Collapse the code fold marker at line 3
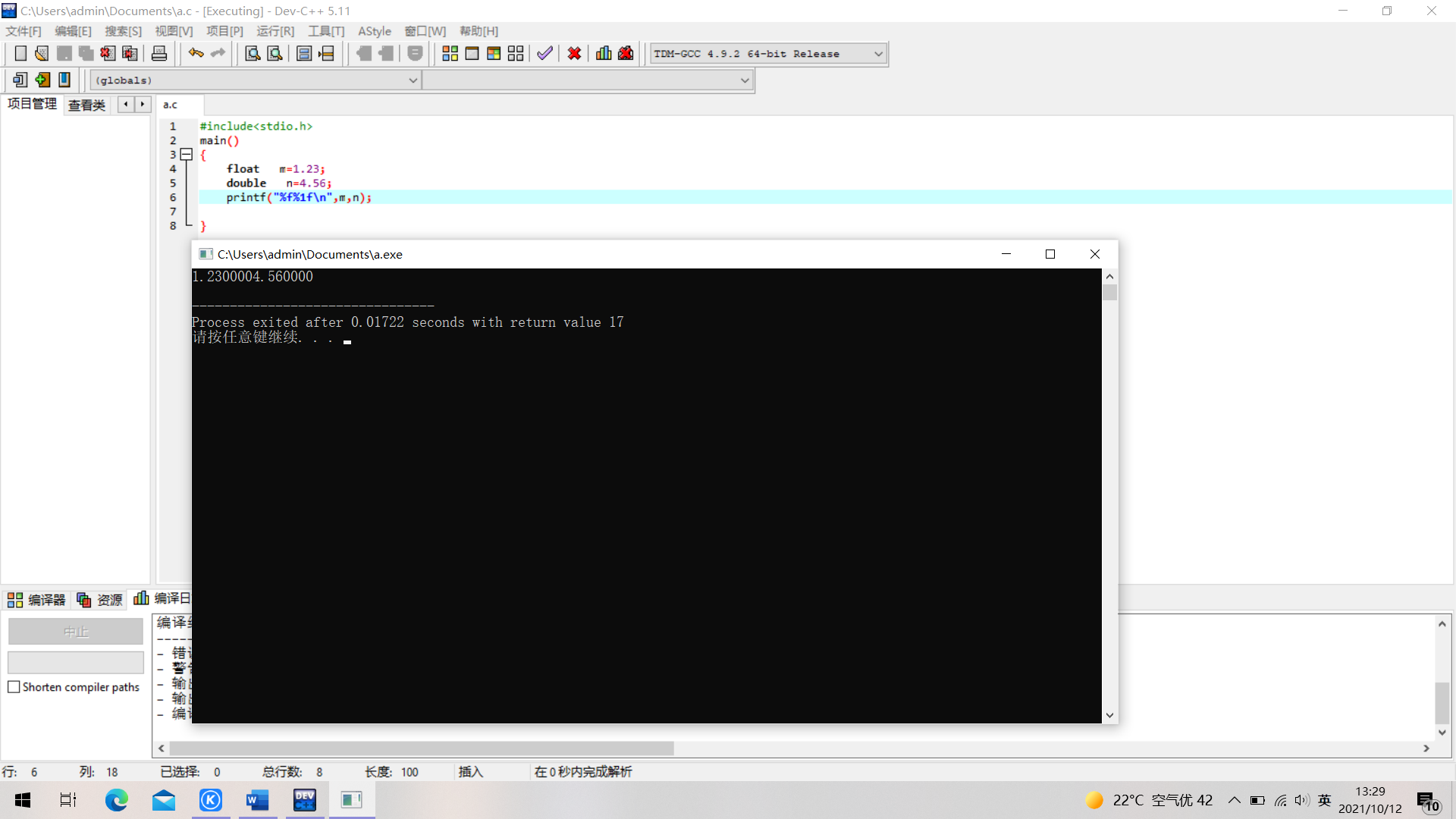The height and width of the screenshot is (819, 1456). (187, 155)
